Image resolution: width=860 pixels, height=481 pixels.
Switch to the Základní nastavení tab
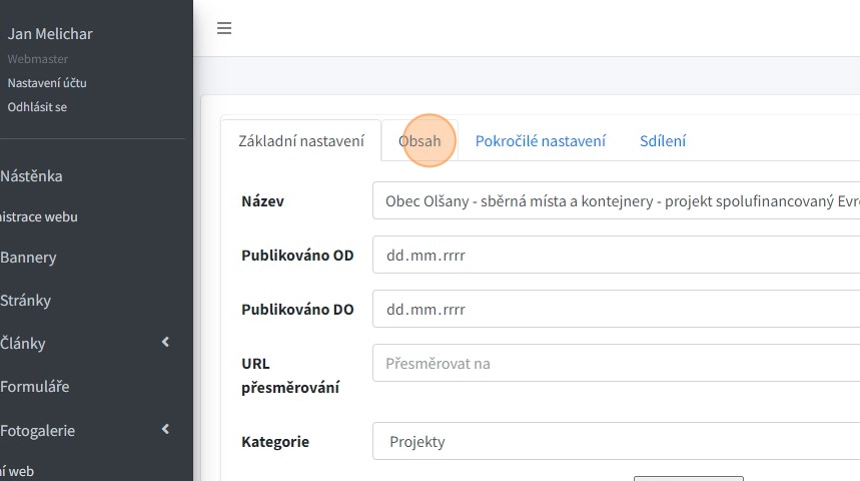(x=301, y=141)
